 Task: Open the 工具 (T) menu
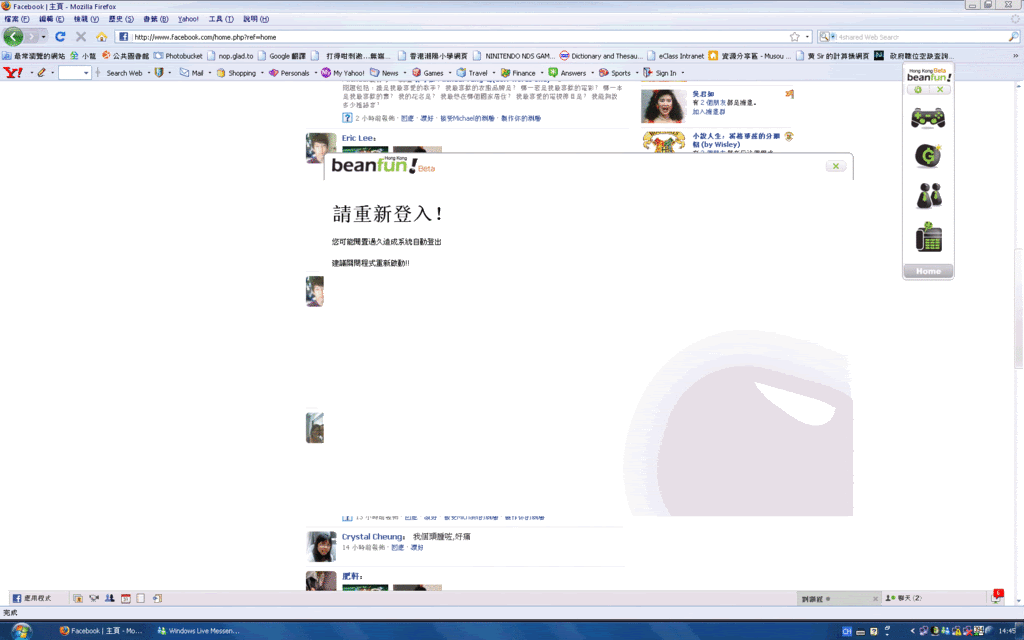pyautogui.click(x=221, y=19)
